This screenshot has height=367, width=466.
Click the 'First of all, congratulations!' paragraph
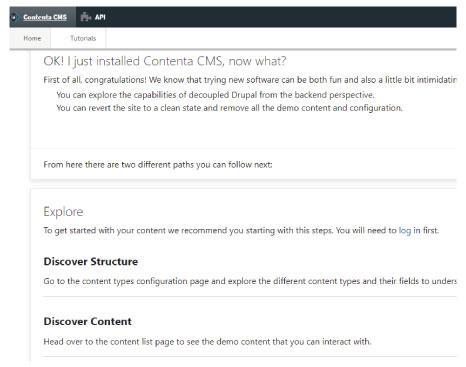[250, 80]
